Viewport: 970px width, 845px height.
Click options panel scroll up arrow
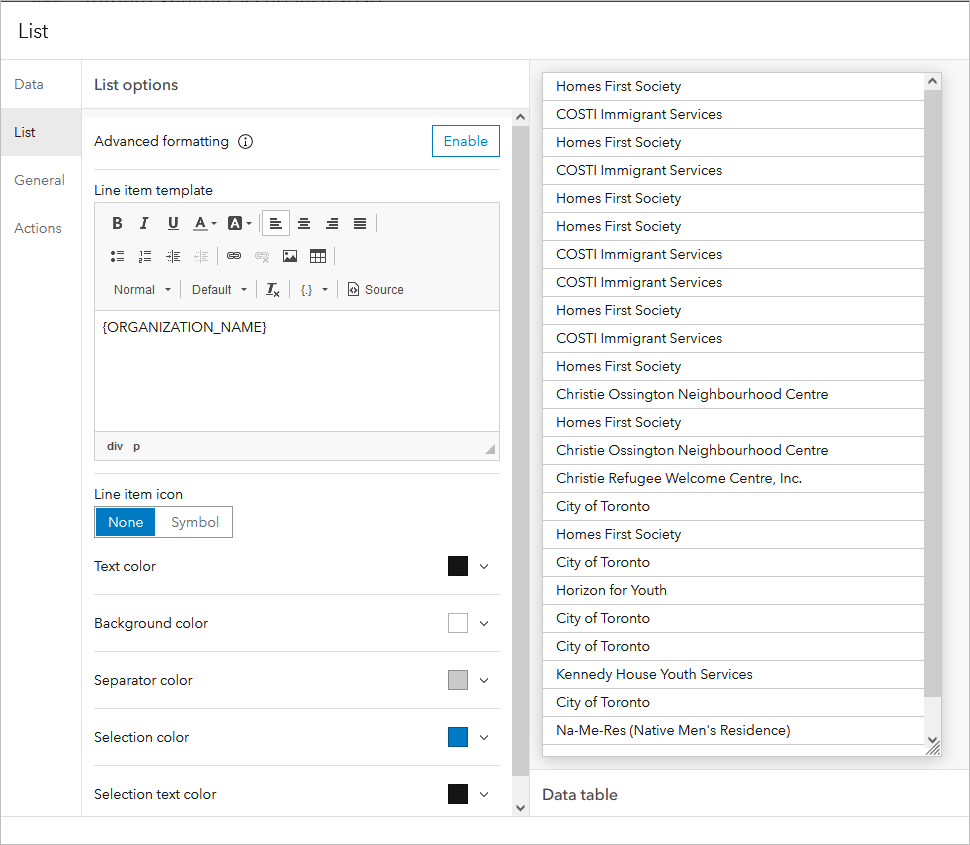click(520, 117)
